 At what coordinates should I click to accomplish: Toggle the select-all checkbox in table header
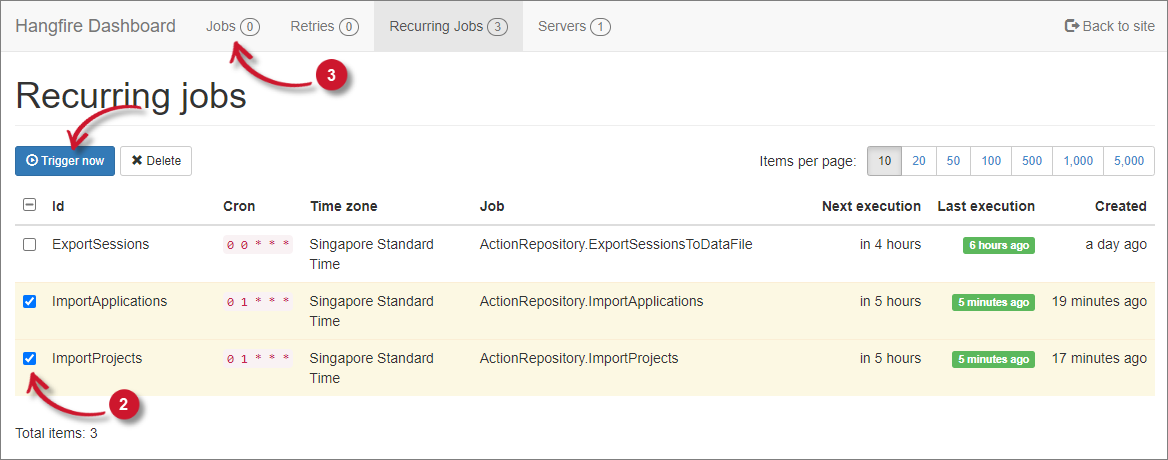[x=30, y=205]
